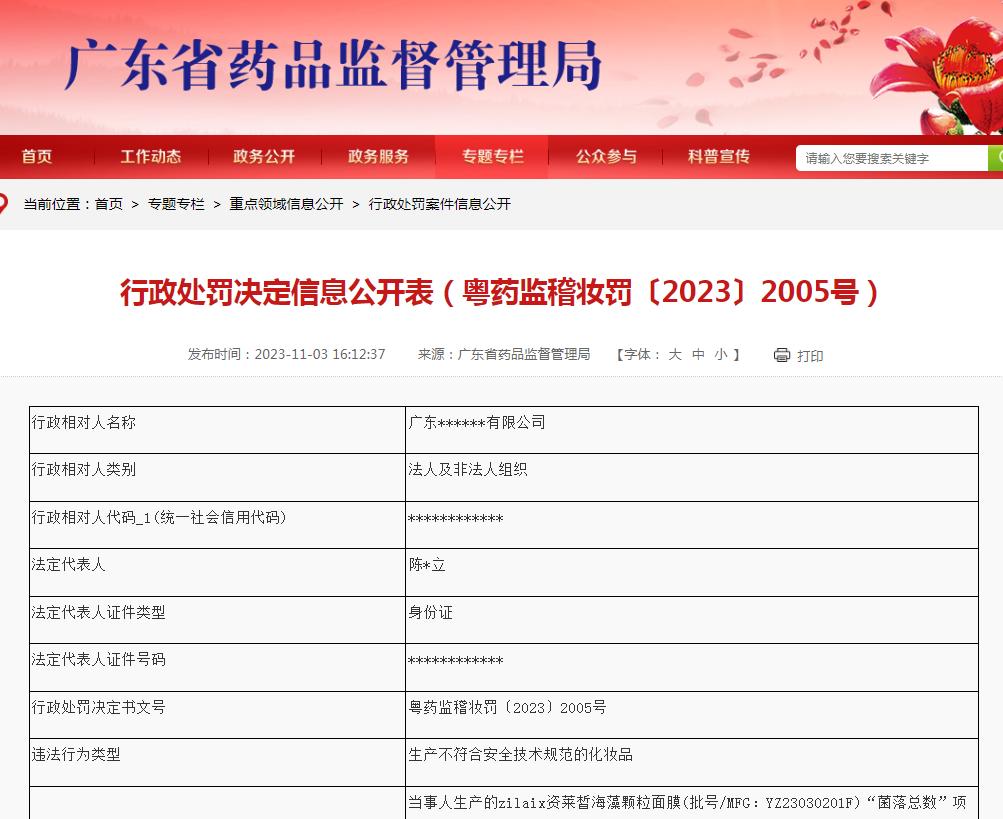Screen dimensions: 1003x819
Task: Open the 科普宣传 navigation menu
Action: point(719,157)
